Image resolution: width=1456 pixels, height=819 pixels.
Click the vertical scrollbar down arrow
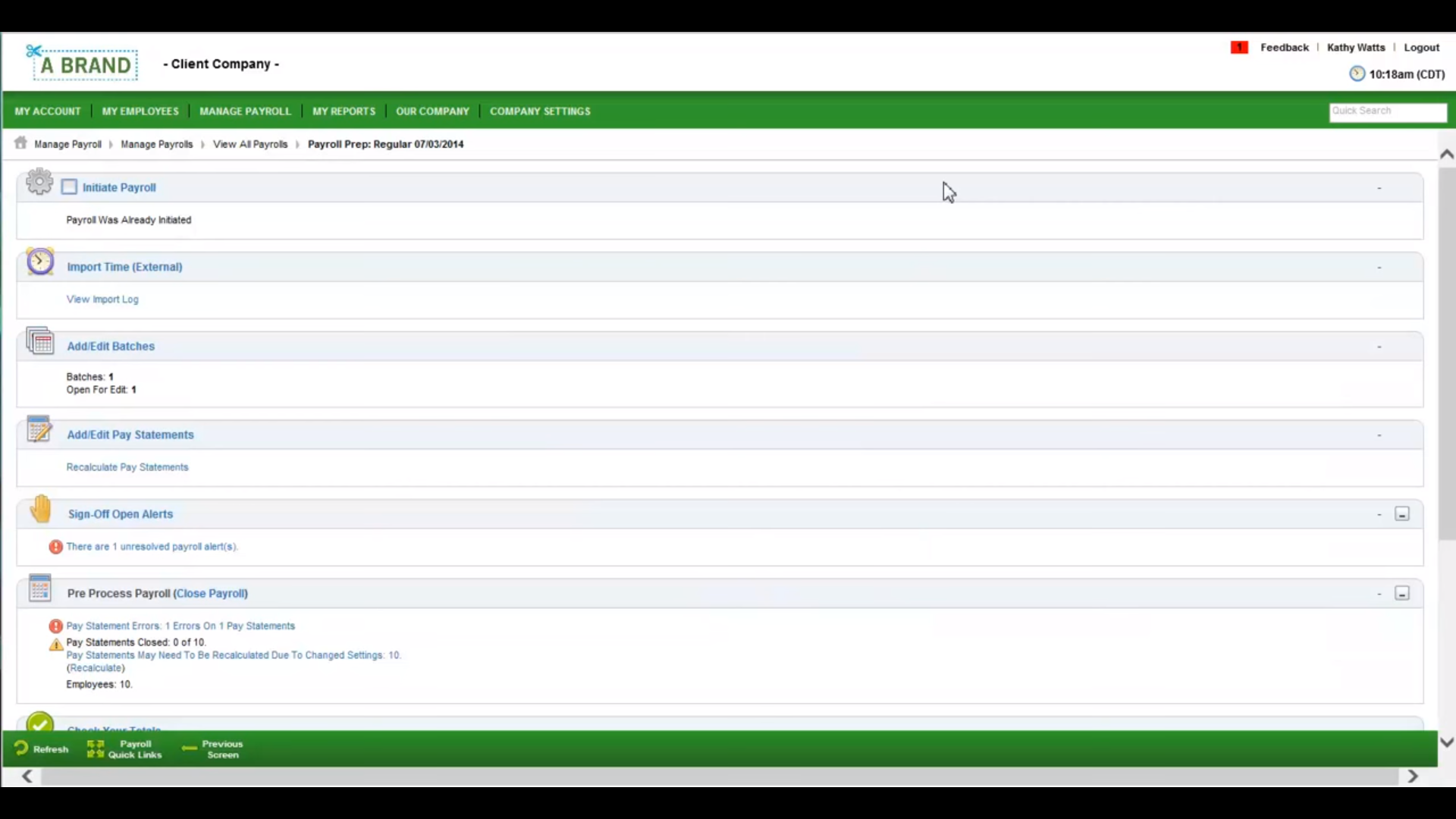coord(1446,742)
